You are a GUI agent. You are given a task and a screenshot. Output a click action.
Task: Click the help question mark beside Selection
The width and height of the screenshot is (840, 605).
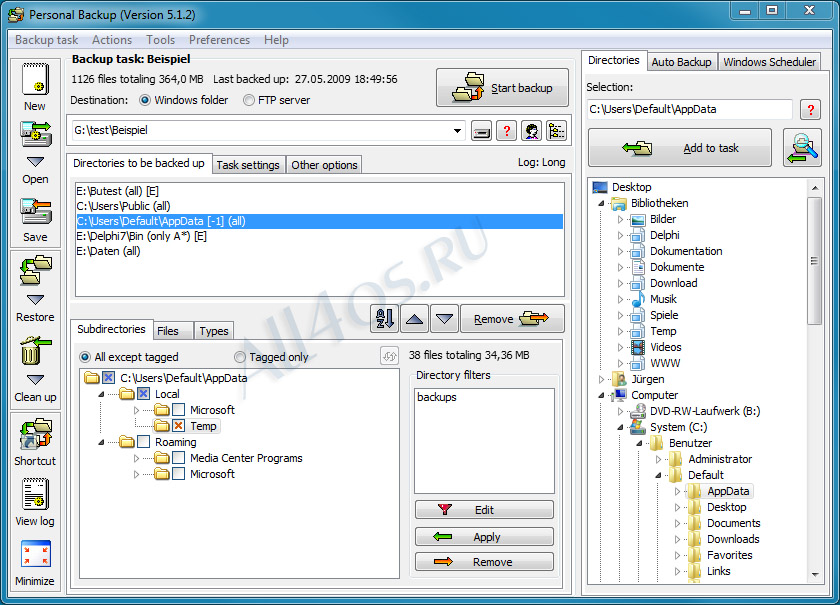[811, 110]
